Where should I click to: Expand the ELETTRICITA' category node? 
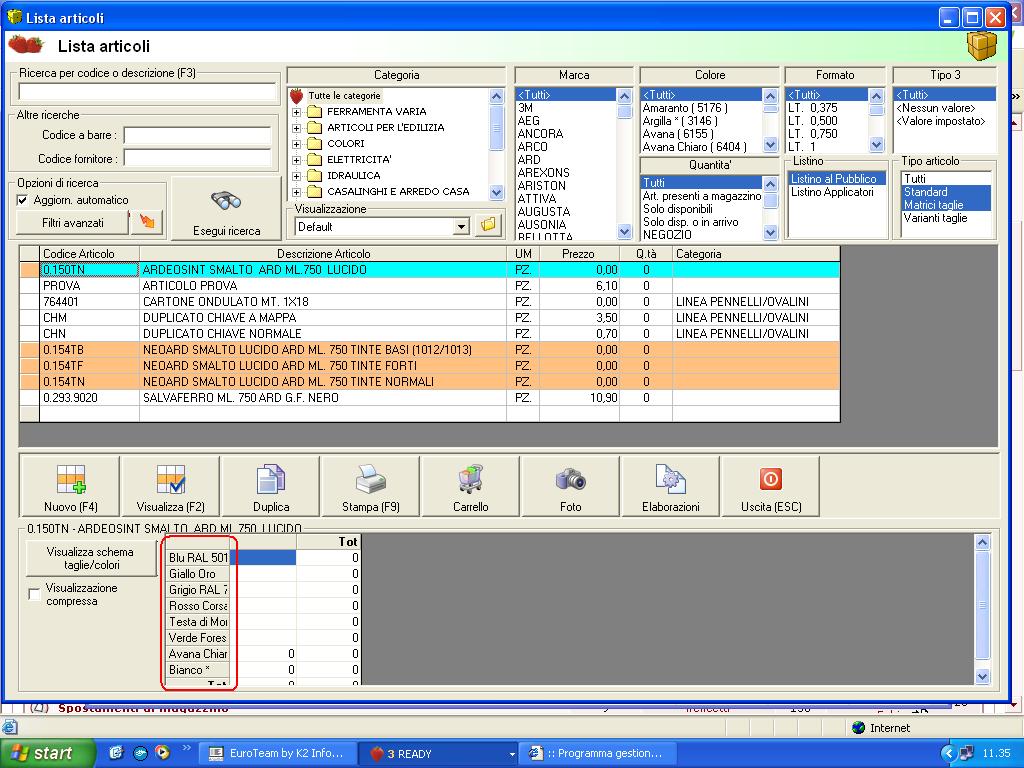(296, 160)
